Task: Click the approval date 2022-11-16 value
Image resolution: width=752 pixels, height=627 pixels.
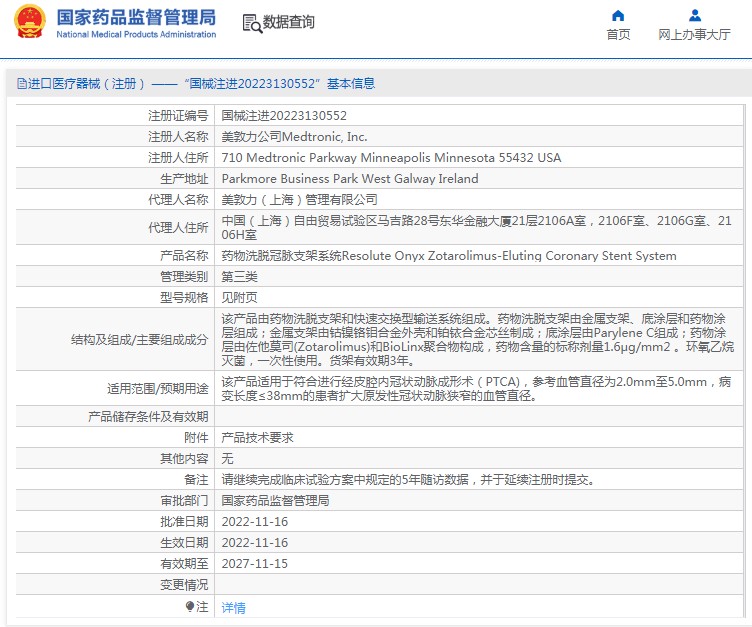Action: pos(254,521)
